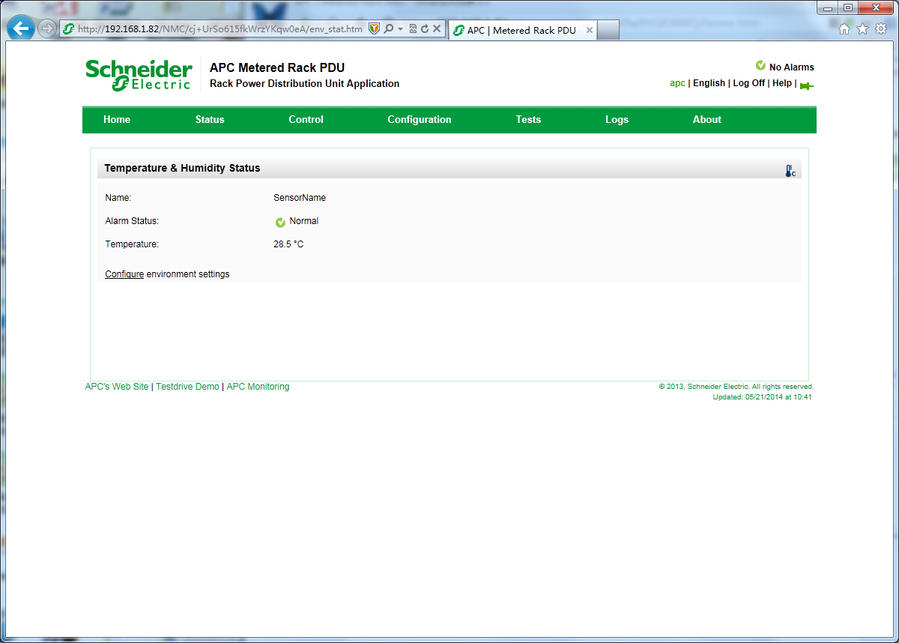The width and height of the screenshot is (899, 643).
Task: Click the green pushpin icon near Help
Action: tap(806, 85)
